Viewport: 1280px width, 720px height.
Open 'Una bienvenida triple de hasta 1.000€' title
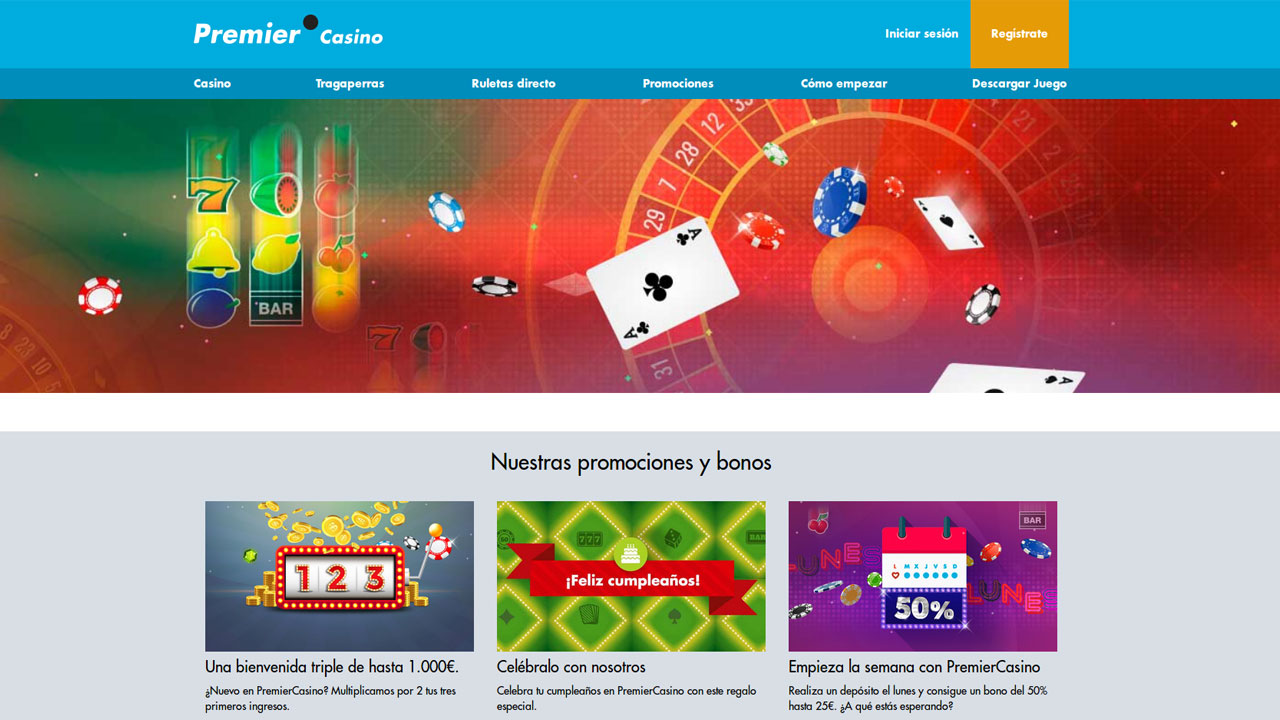tap(332, 667)
